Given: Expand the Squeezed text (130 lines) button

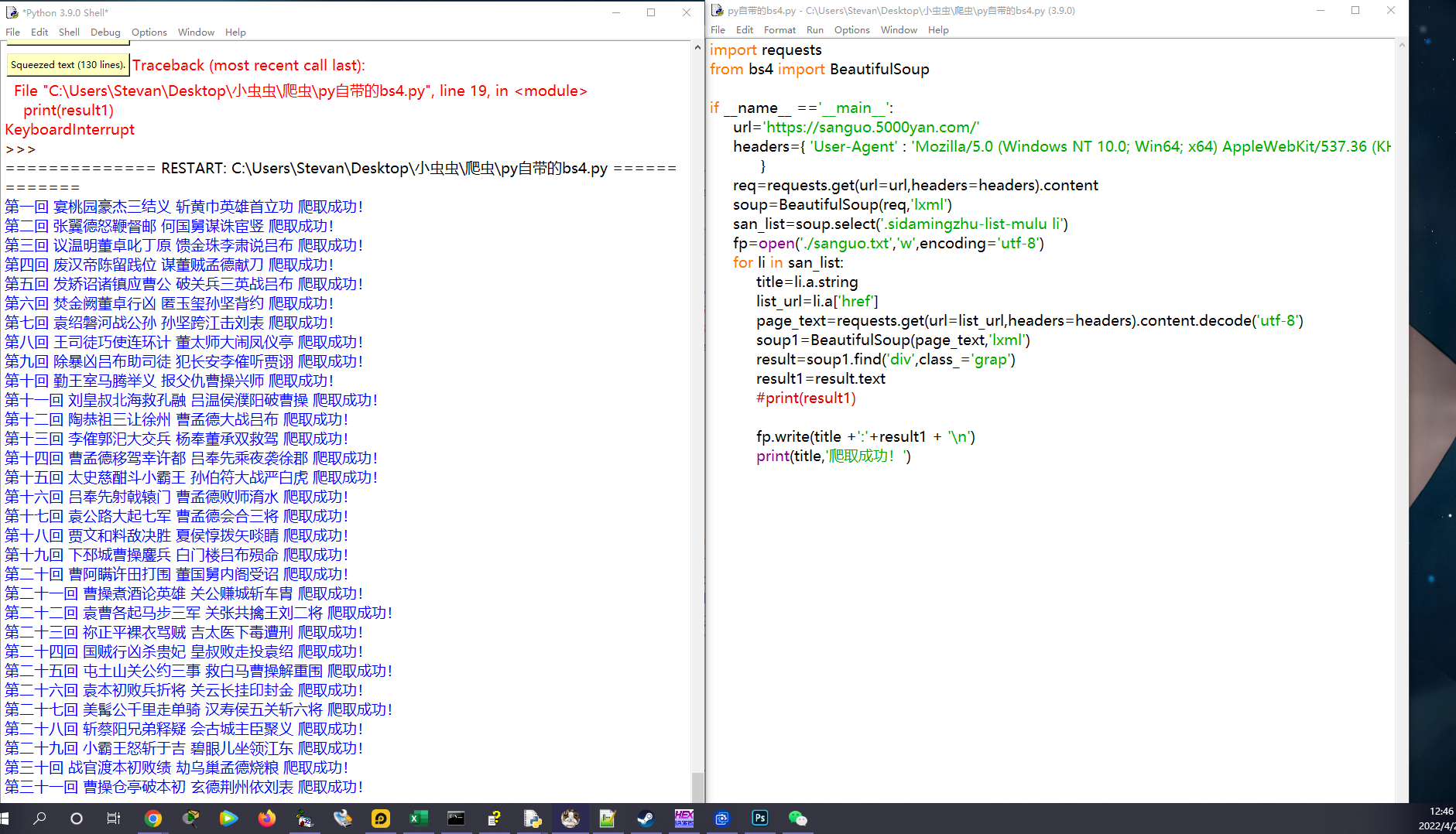Looking at the screenshot, I should click(x=67, y=64).
